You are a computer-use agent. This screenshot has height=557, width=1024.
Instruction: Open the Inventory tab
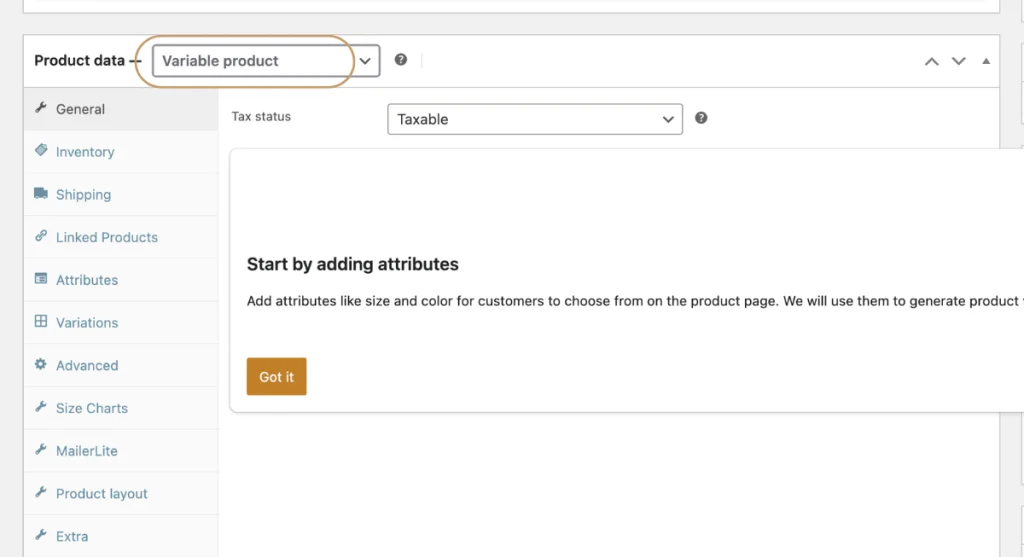pos(121,151)
